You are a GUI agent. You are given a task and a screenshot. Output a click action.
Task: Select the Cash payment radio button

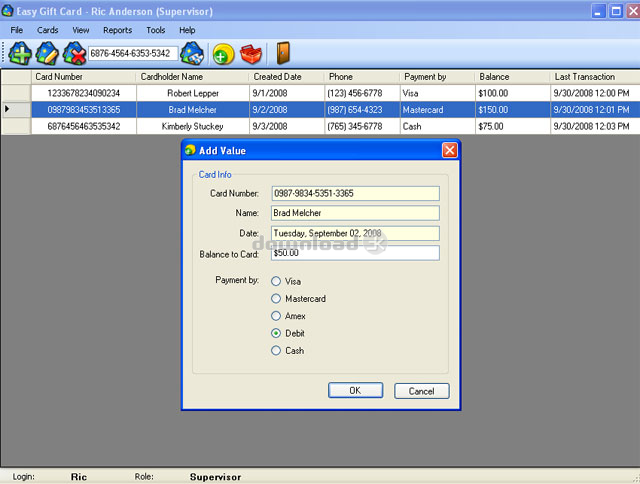point(276,351)
